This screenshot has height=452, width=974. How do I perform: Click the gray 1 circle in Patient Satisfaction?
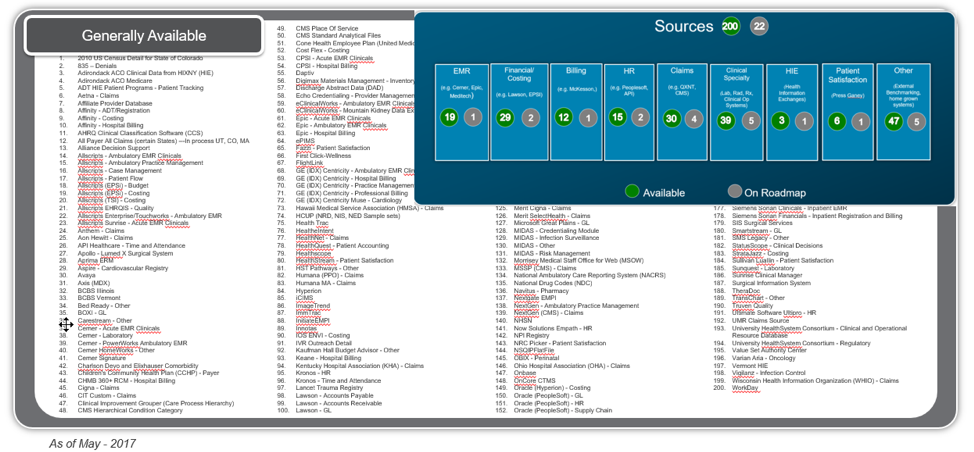coord(860,122)
